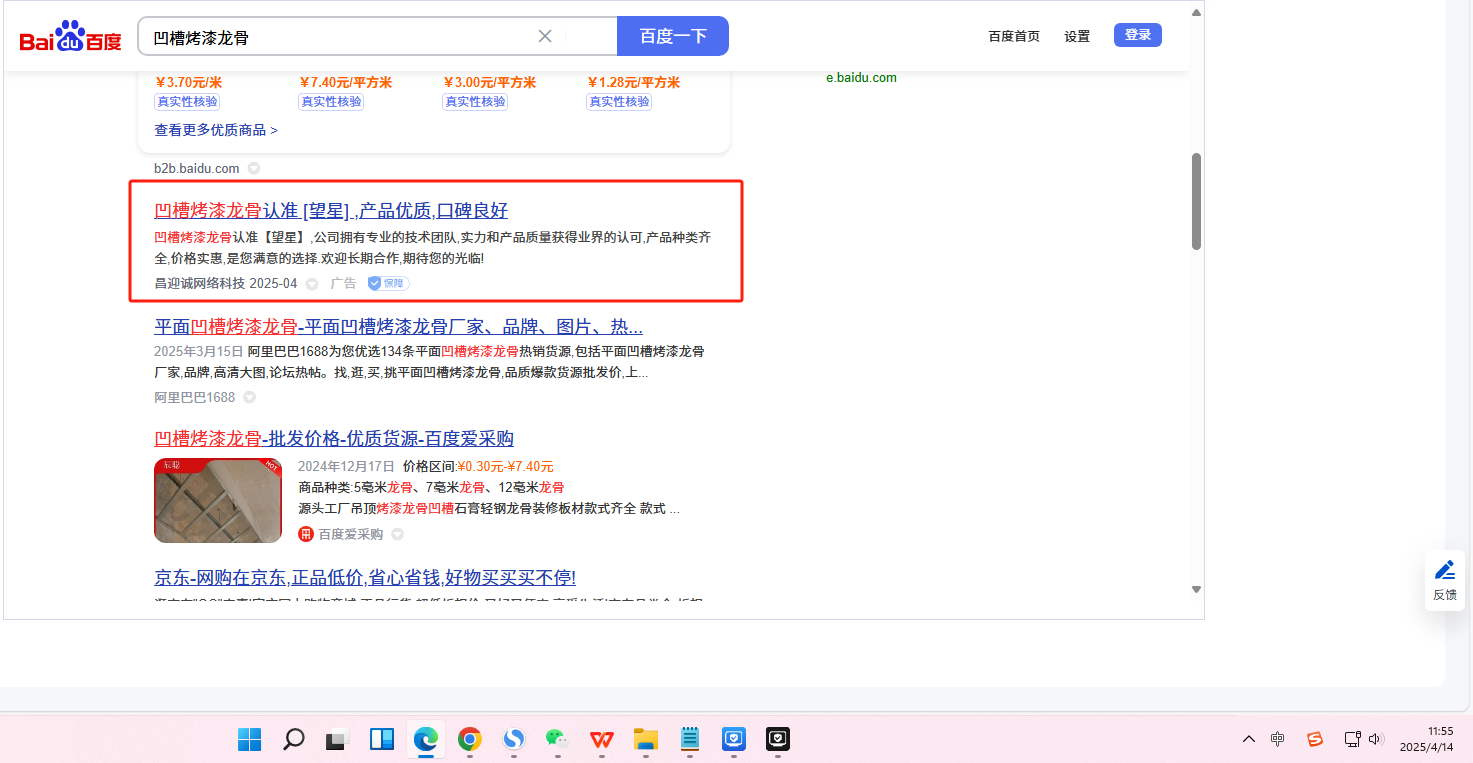This screenshot has width=1473, height=763.
Task: Click the 凹槽烤漆龙骨 product thumbnail image
Action: [218, 500]
